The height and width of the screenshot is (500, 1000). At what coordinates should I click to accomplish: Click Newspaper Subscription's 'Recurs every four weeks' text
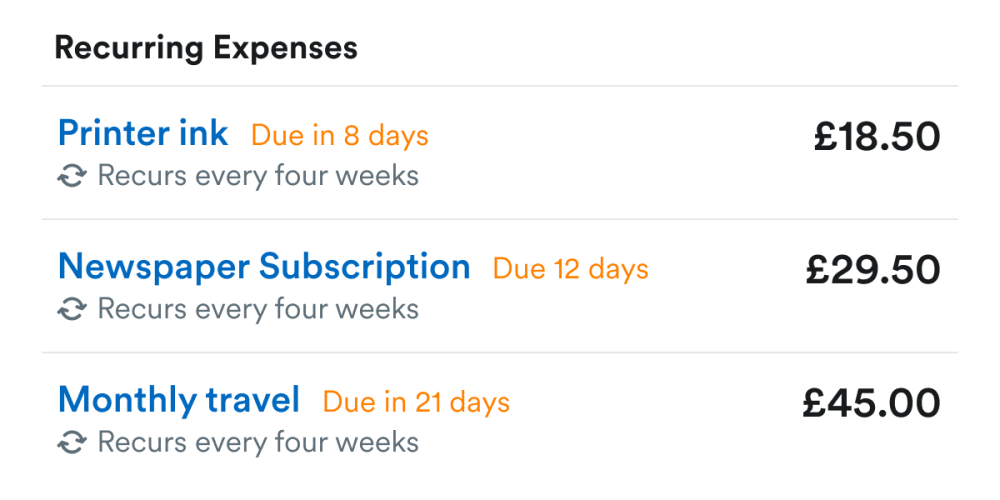tap(258, 310)
